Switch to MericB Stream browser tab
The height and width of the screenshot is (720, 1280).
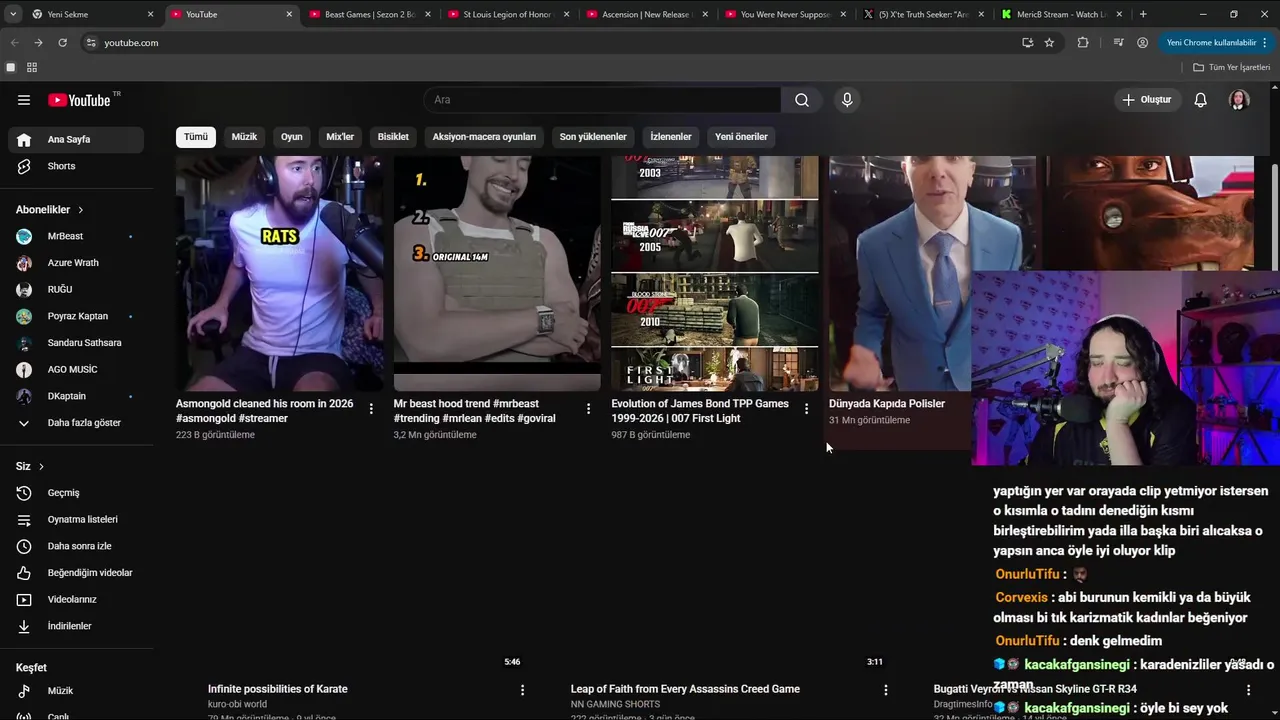1060,14
